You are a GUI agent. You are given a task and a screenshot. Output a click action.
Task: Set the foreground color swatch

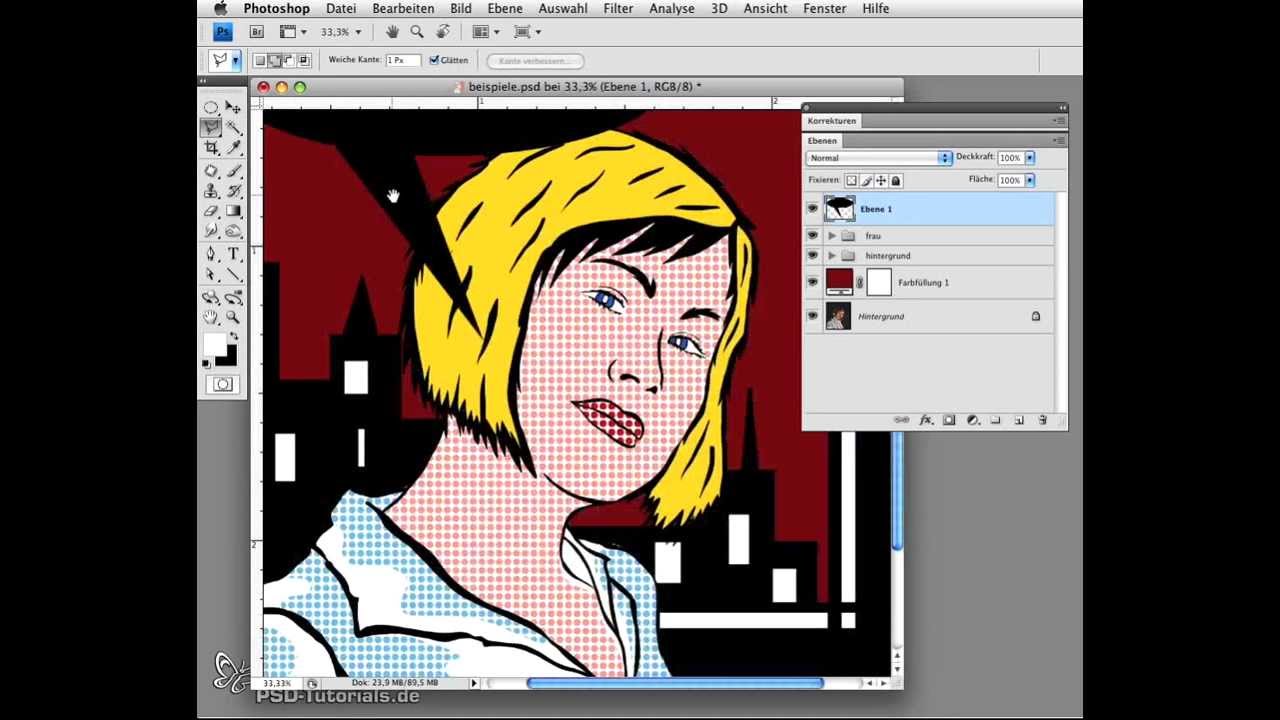click(x=213, y=345)
